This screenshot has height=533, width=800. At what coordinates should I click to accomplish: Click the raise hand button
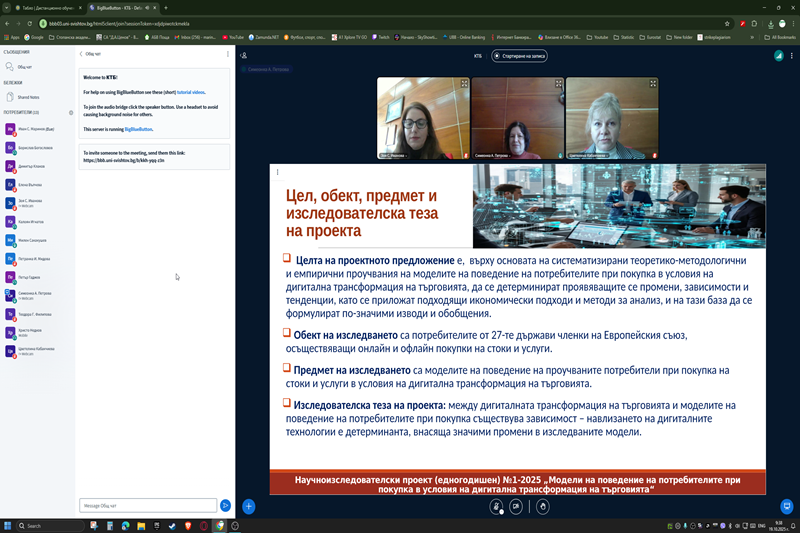tap(543, 506)
